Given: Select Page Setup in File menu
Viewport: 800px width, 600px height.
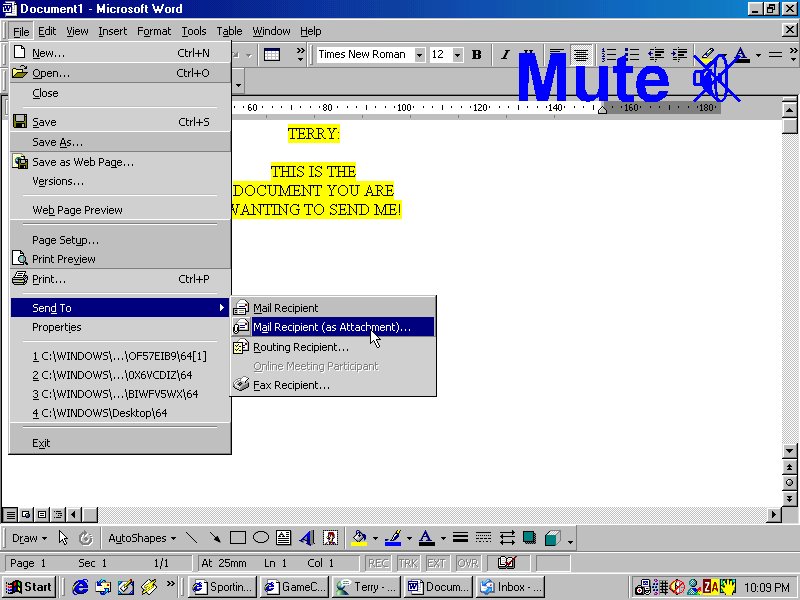Looking at the screenshot, I should 120,240.
